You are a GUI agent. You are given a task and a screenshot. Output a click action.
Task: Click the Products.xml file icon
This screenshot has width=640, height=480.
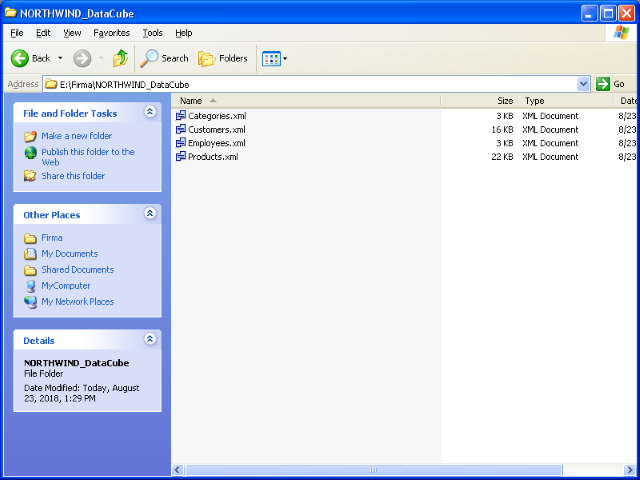pyautogui.click(x=181, y=157)
